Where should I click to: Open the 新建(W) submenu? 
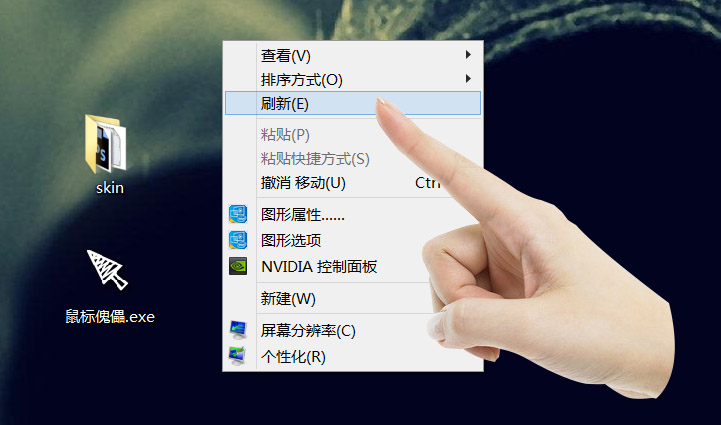tap(288, 299)
